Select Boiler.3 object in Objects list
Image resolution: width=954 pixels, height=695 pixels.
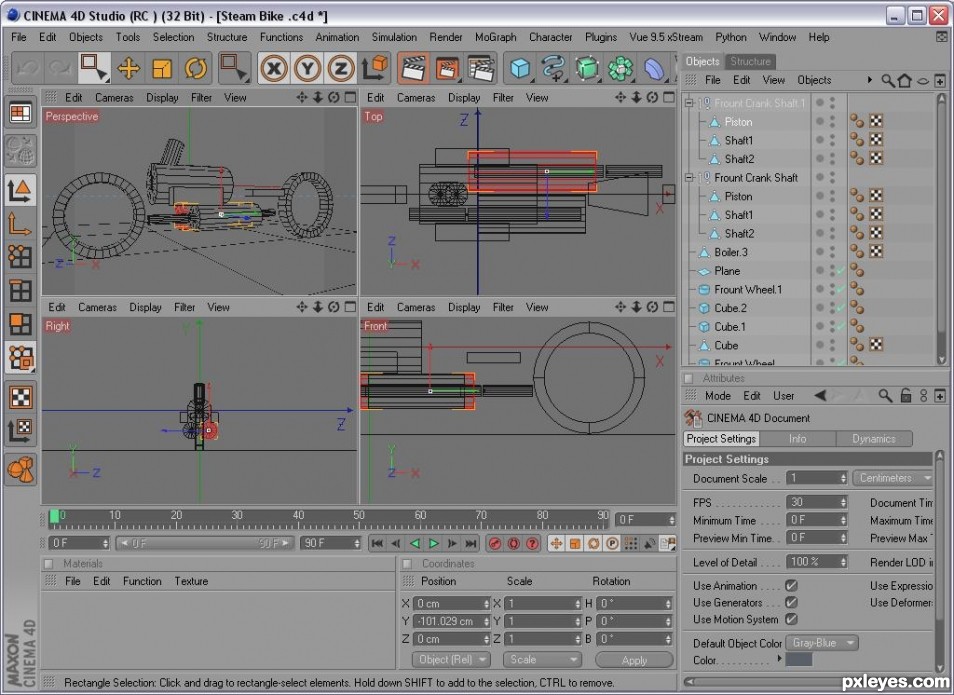click(731, 252)
